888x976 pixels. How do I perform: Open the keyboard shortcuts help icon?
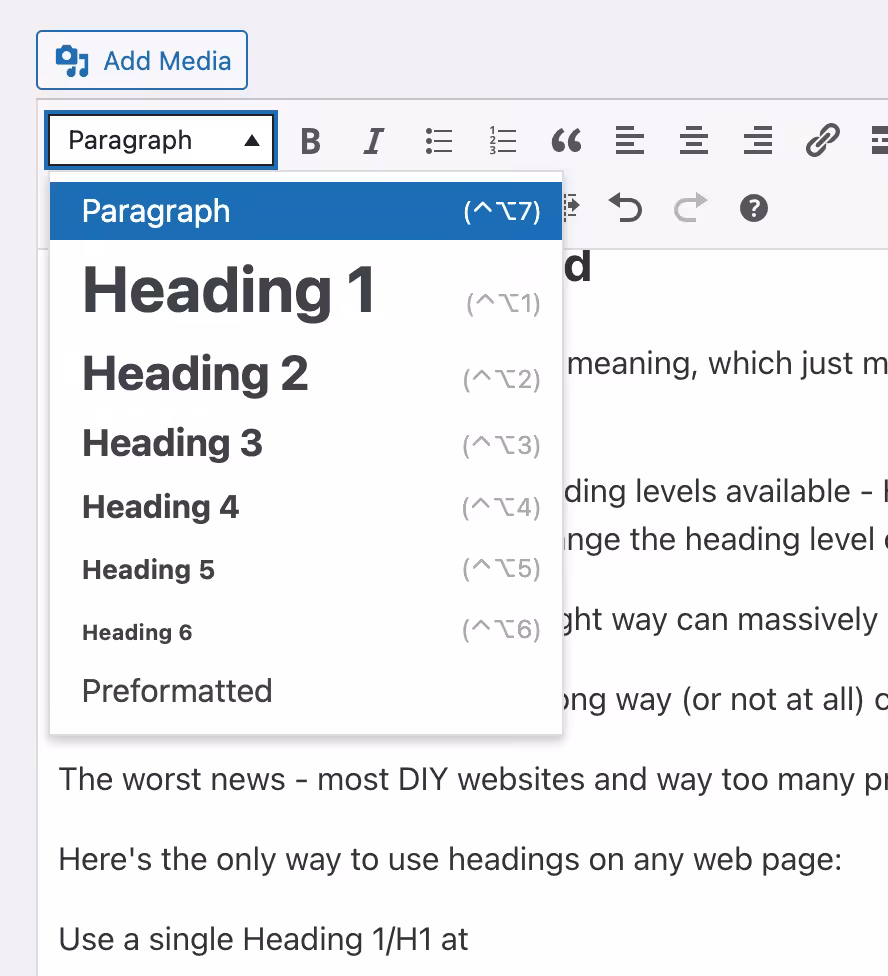point(754,208)
